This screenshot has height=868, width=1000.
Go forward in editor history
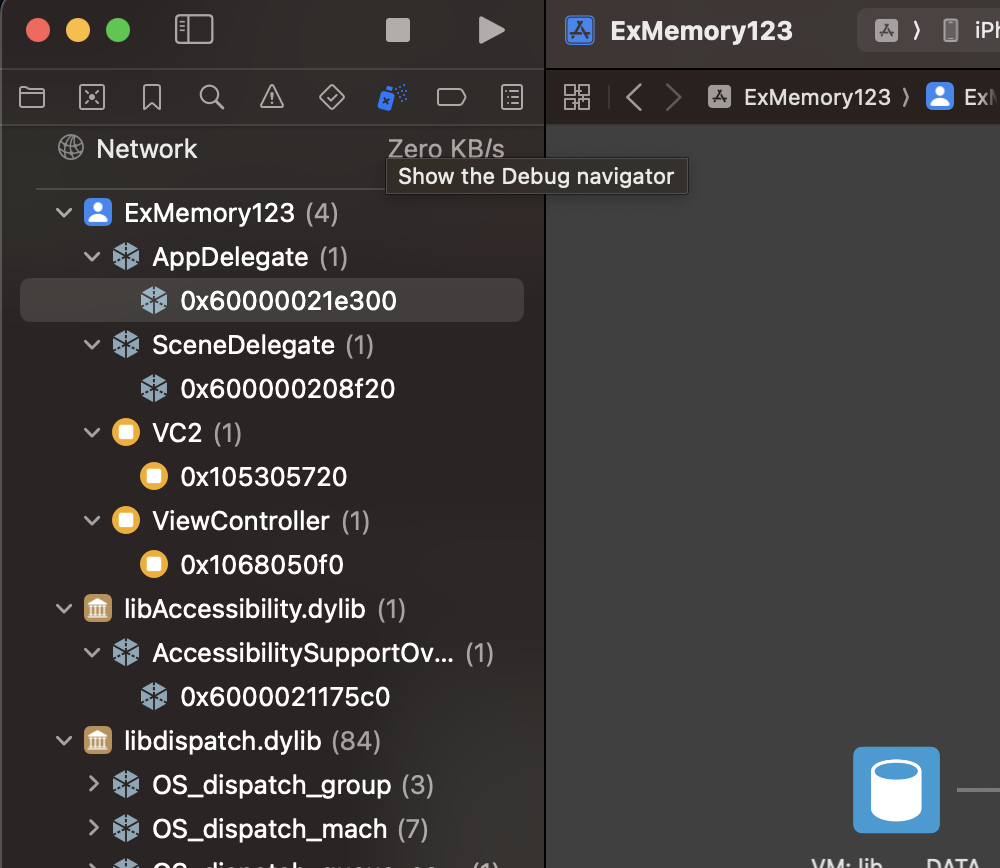coord(673,98)
